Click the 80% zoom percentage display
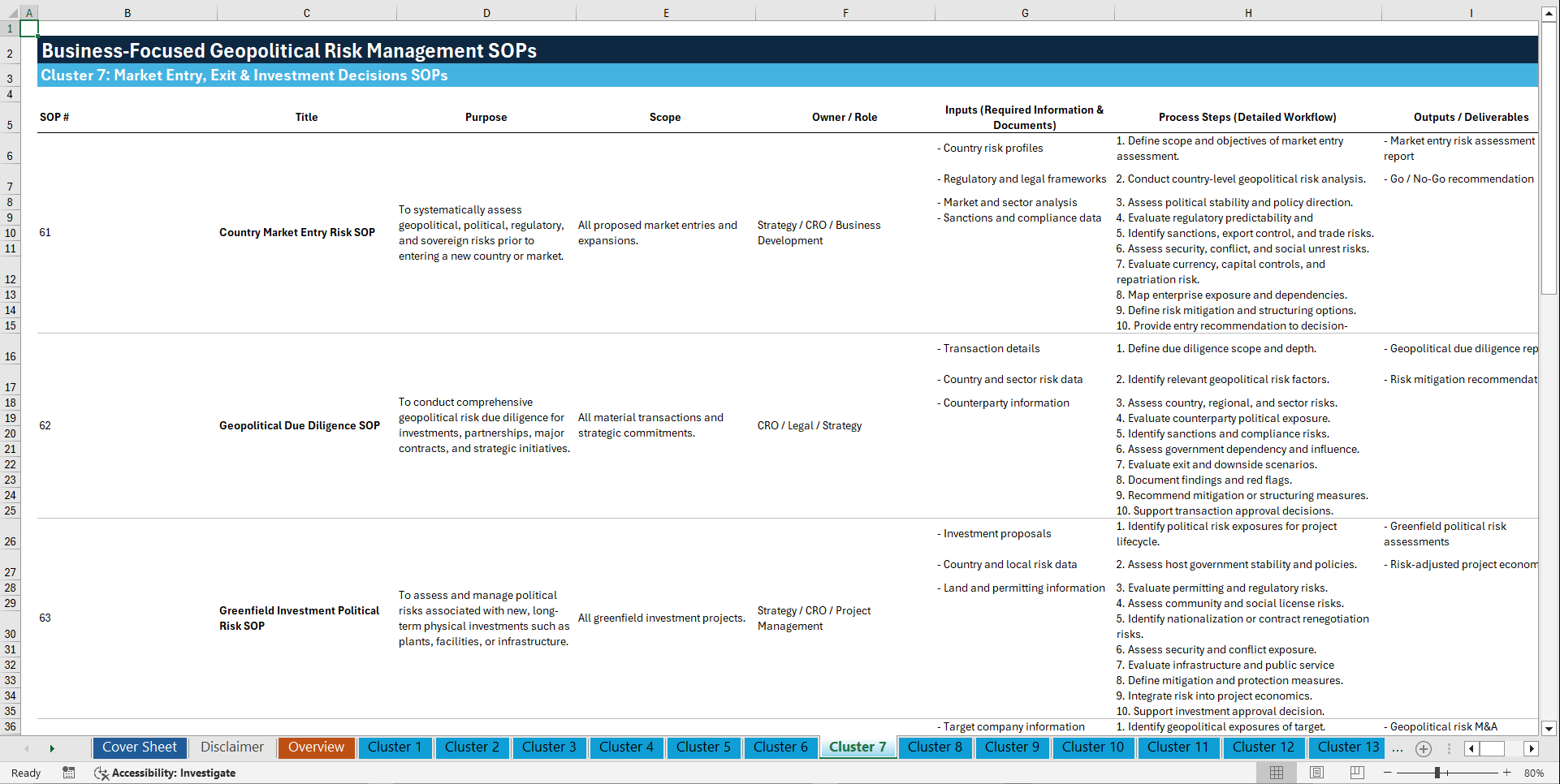1560x784 pixels. coord(1533,772)
